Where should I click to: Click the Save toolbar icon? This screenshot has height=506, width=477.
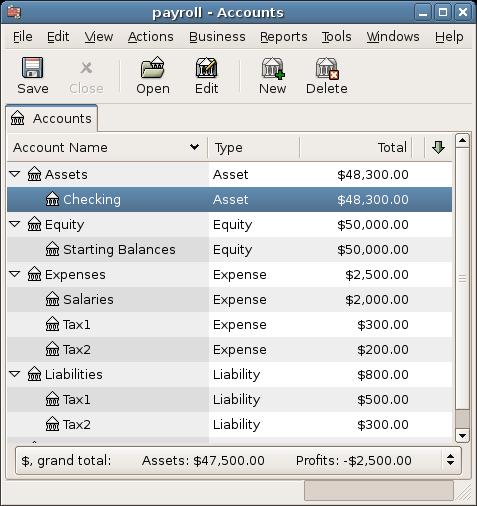[x=32, y=68]
